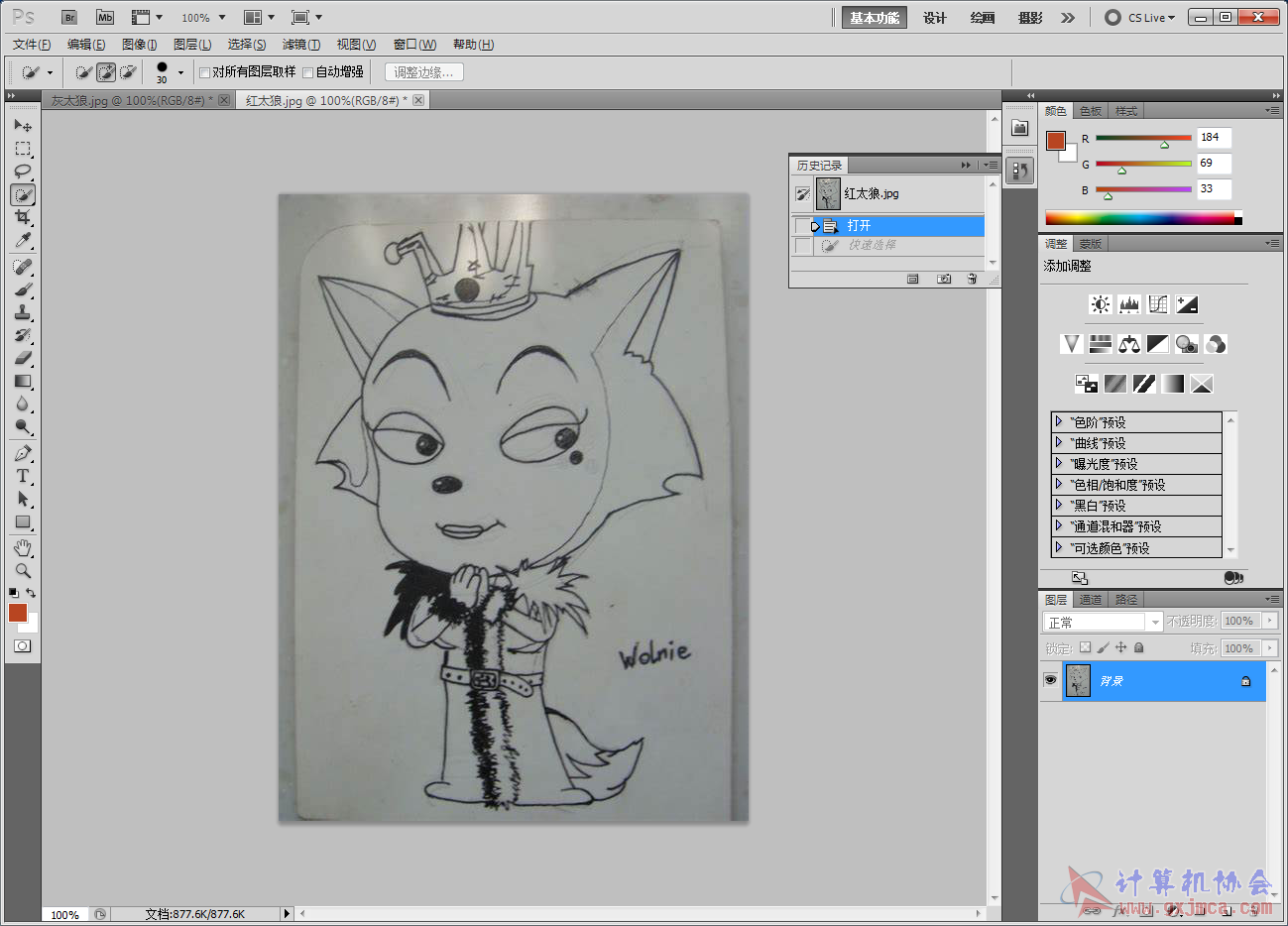Open the CS Live button

pos(1140,18)
